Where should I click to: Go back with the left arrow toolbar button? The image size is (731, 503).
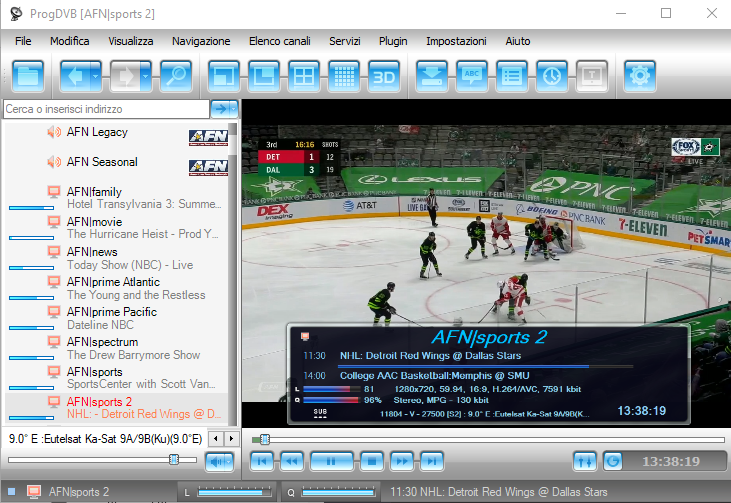pyautogui.click(x=75, y=76)
